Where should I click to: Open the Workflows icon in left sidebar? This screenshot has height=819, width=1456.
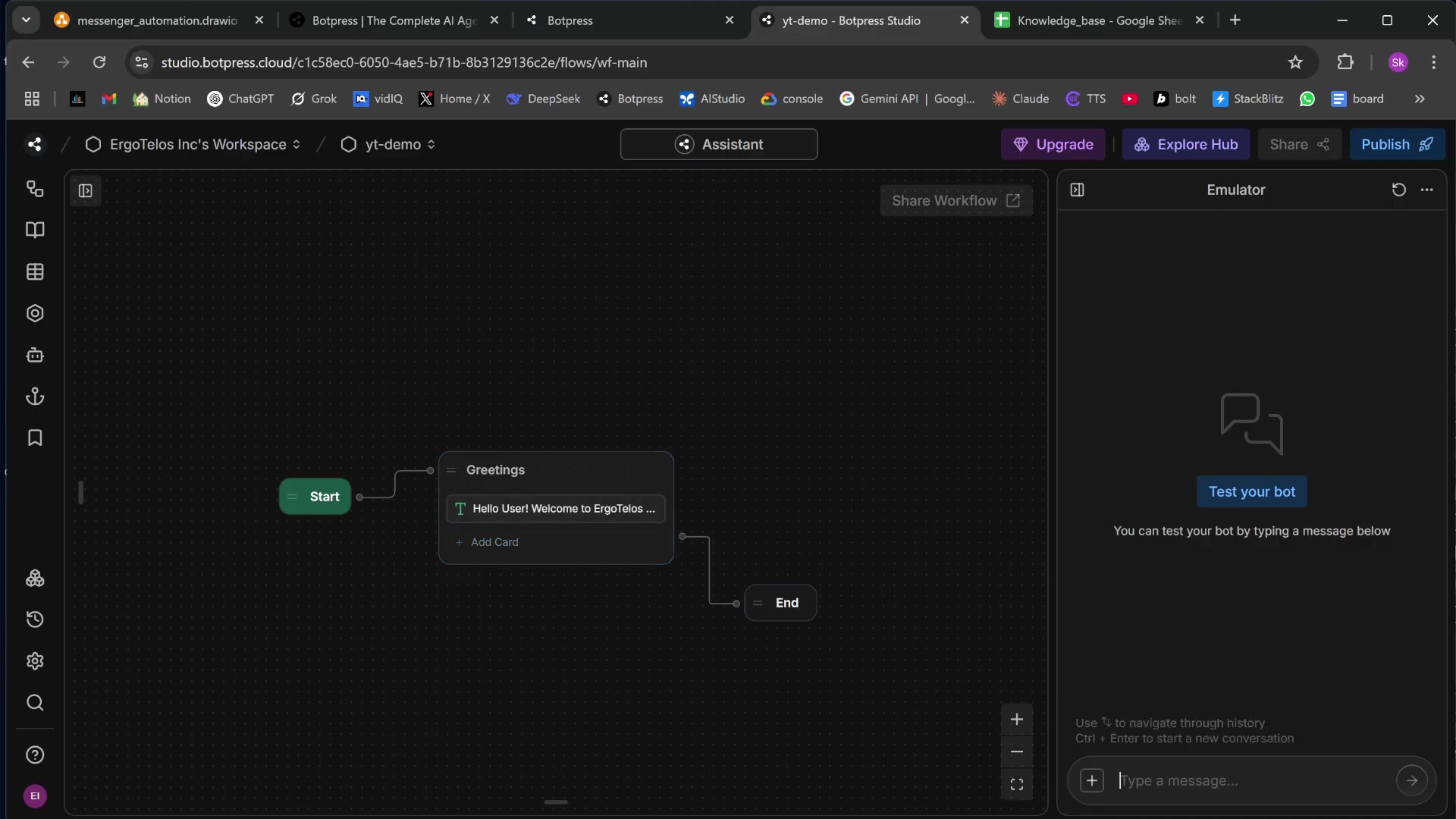tap(35, 189)
